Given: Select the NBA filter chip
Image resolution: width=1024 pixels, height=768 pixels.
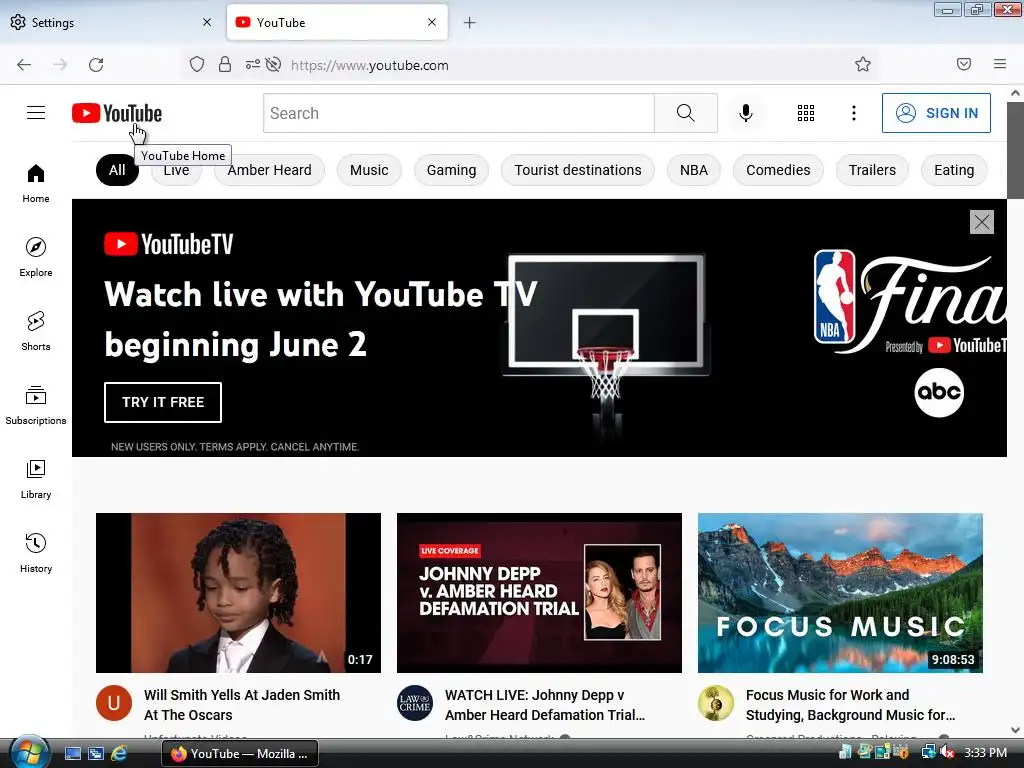Looking at the screenshot, I should pyautogui.click(x=694, y=170).
